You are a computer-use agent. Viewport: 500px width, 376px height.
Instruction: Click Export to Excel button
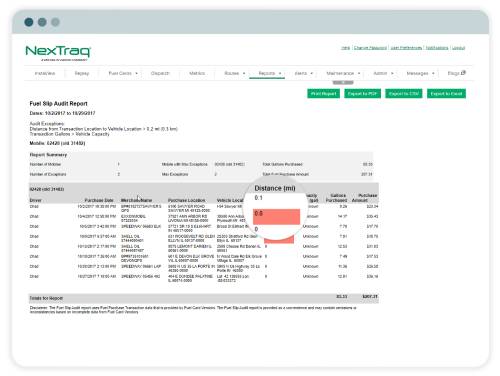pyautogui.click(x=446, y=94)
